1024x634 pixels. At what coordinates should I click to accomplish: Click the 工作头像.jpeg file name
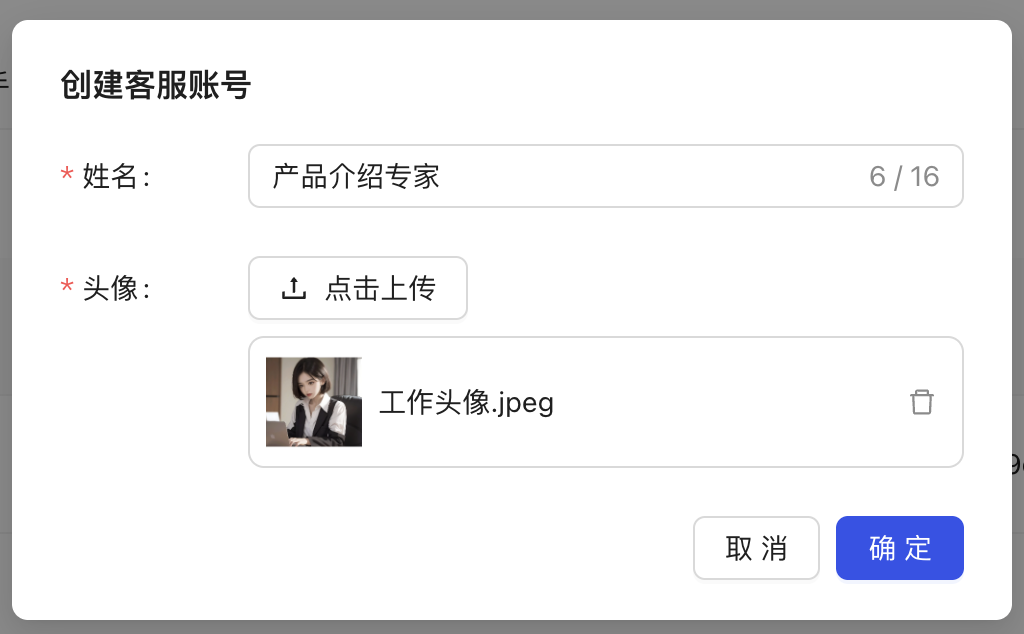(x=466, y=403)
